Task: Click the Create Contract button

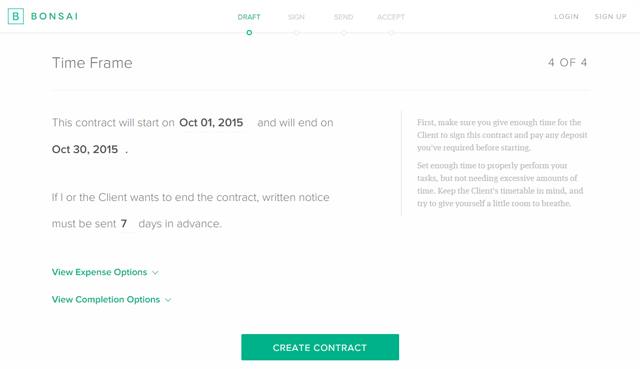Action: point(320,347)
